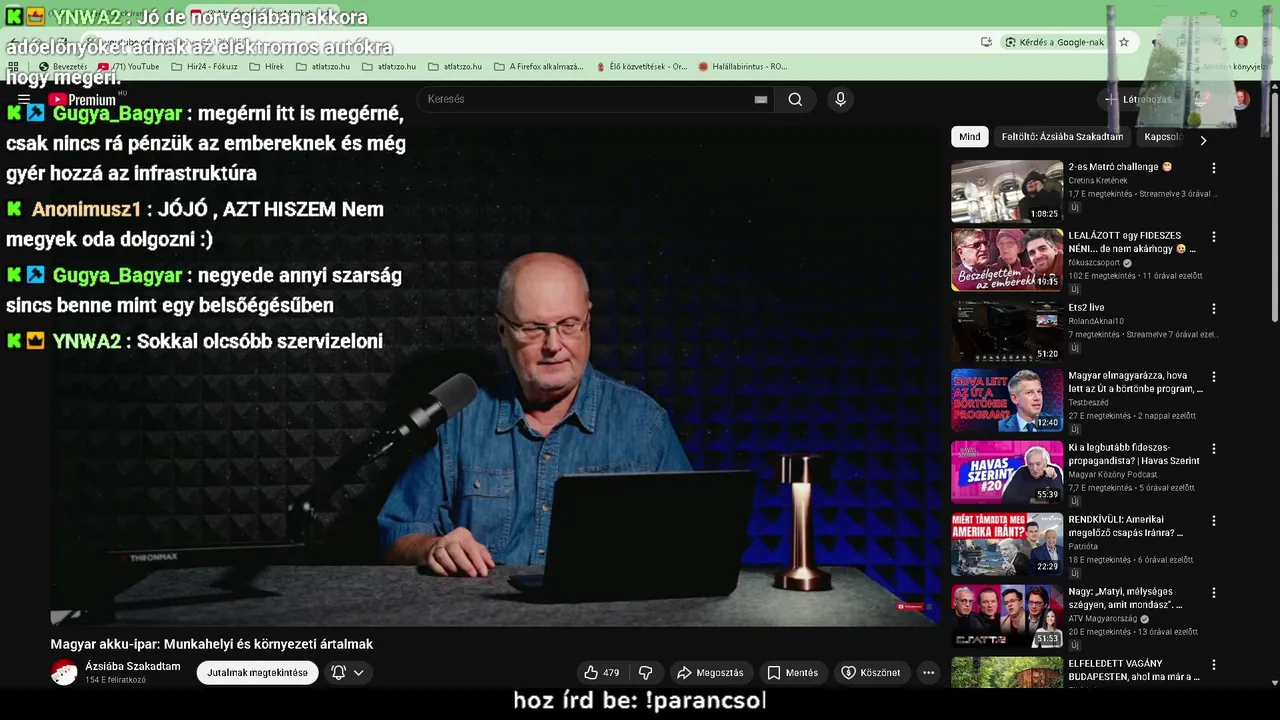Click the Létrehozás create button

(1137, 99)
